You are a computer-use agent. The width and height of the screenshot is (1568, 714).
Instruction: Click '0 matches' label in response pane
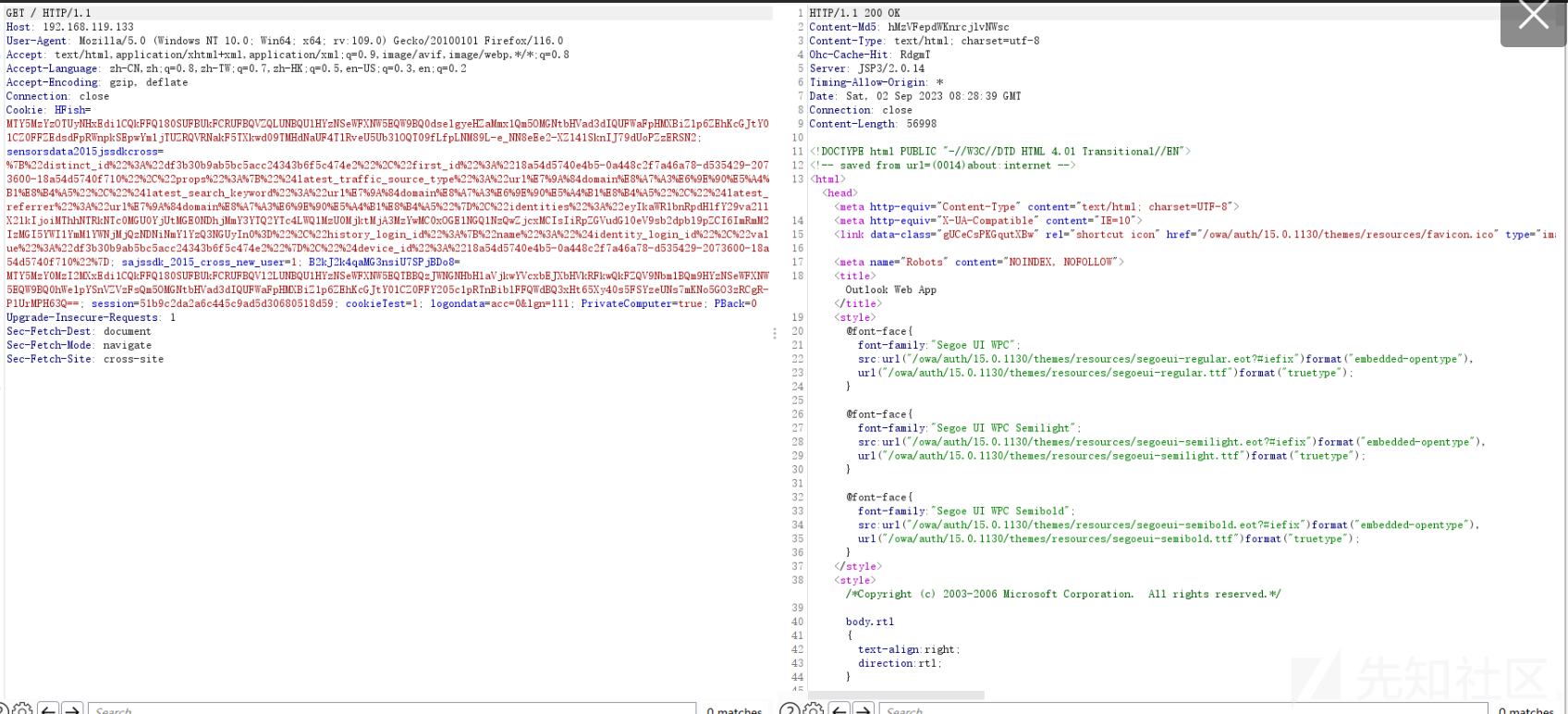1526,710
